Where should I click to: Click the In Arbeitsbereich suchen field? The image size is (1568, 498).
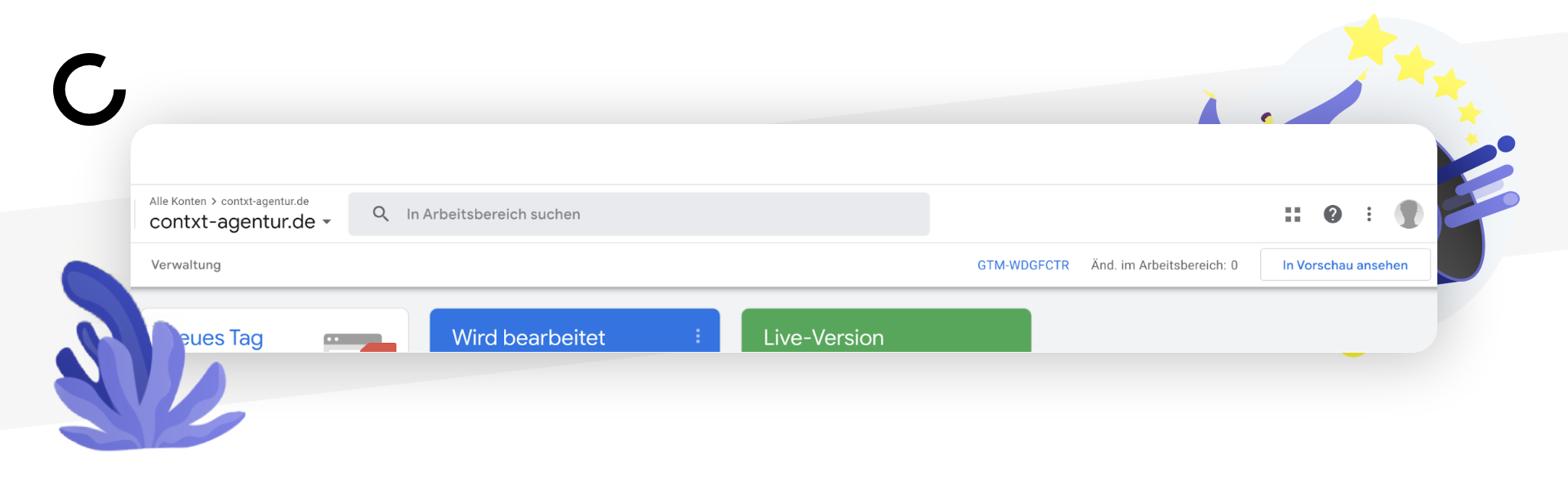pos(639,214)
